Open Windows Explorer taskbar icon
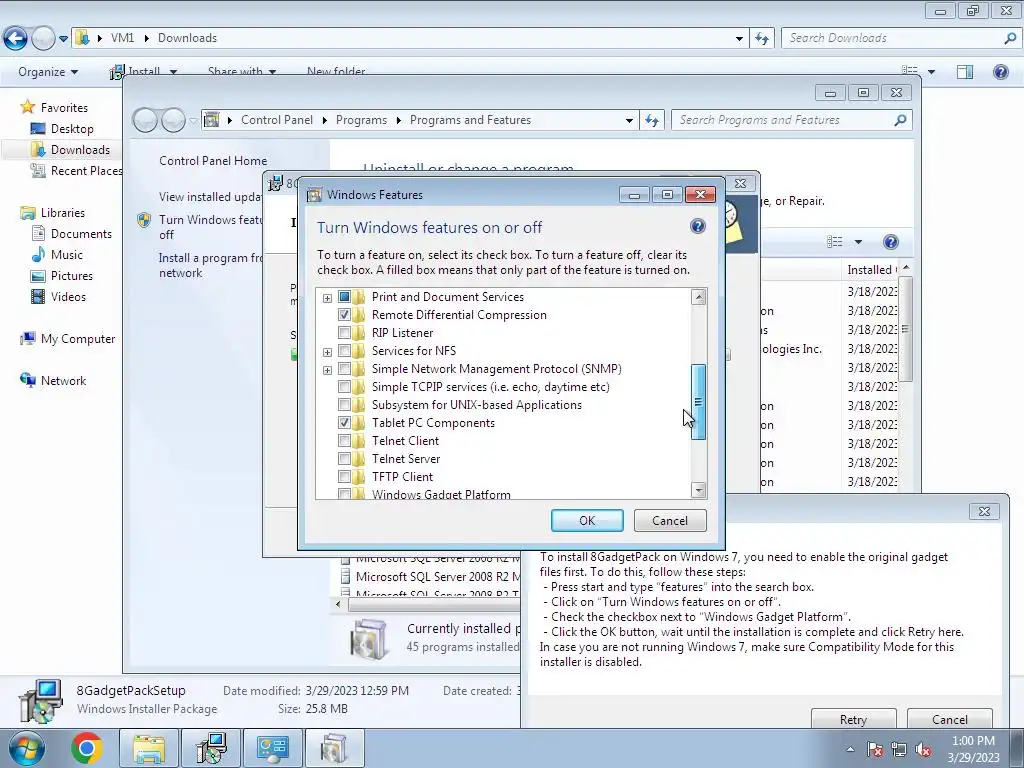This screenshot has width=1024, height=768. (x=149, y=748)
